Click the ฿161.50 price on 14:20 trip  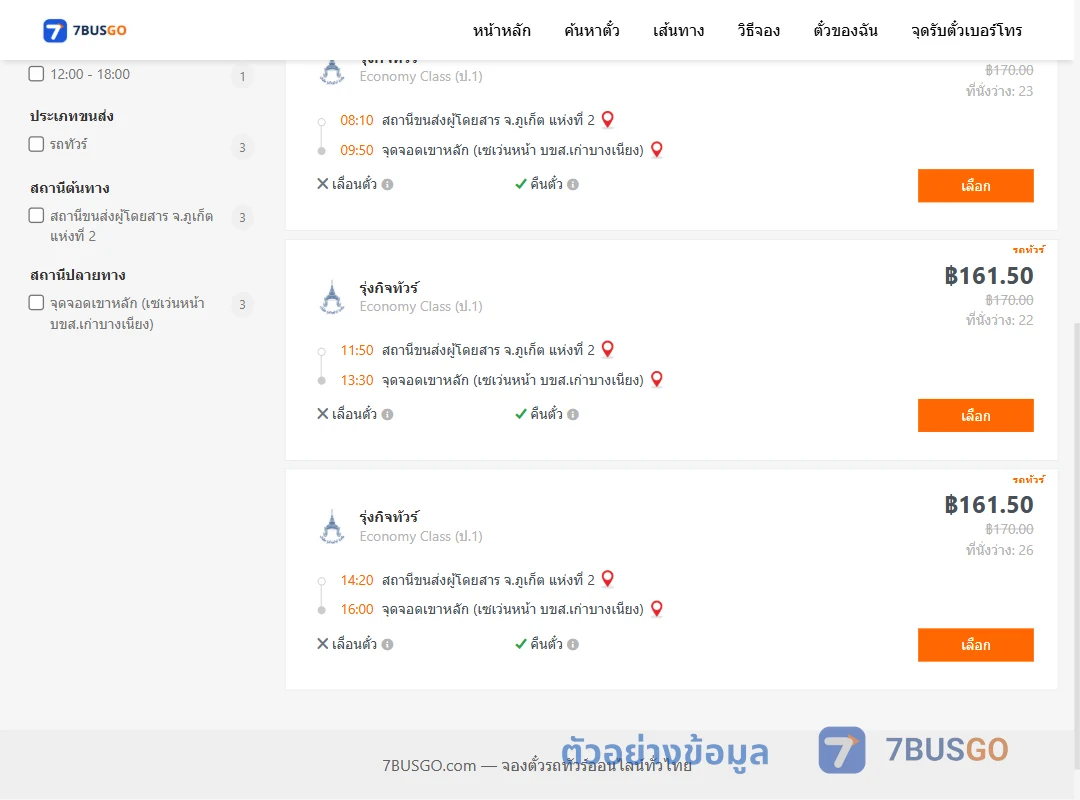coord(989,505)
